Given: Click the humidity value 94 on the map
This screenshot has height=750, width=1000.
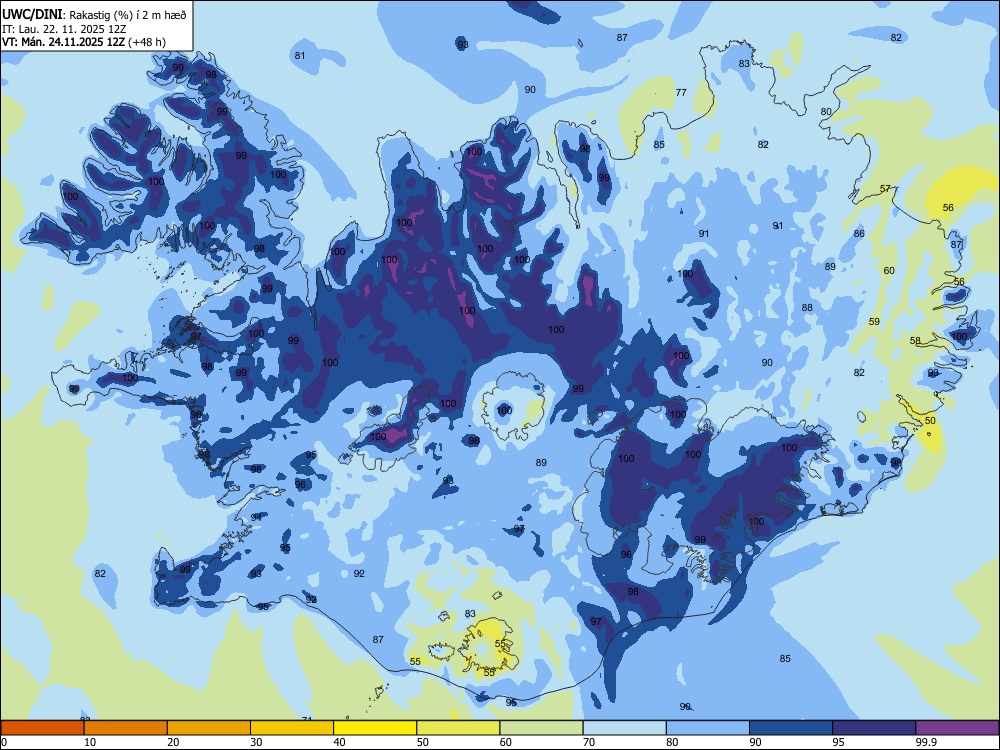Looking at the screenshot, I should click(256, 517).
